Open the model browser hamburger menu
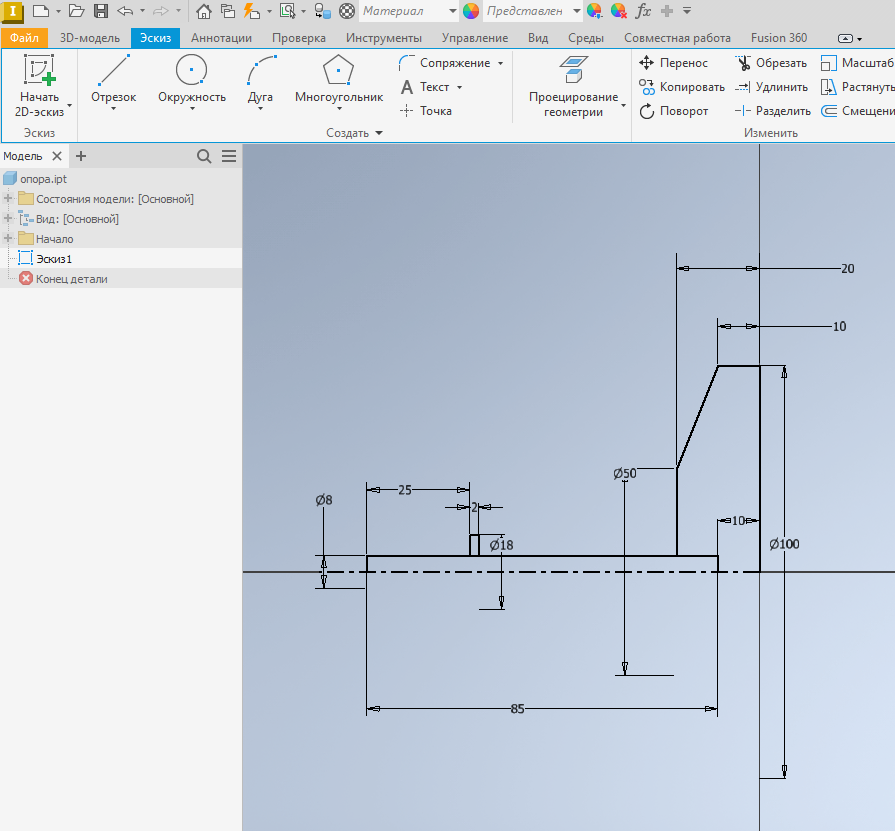Screen dimensions: 895x831 [229, 156]
